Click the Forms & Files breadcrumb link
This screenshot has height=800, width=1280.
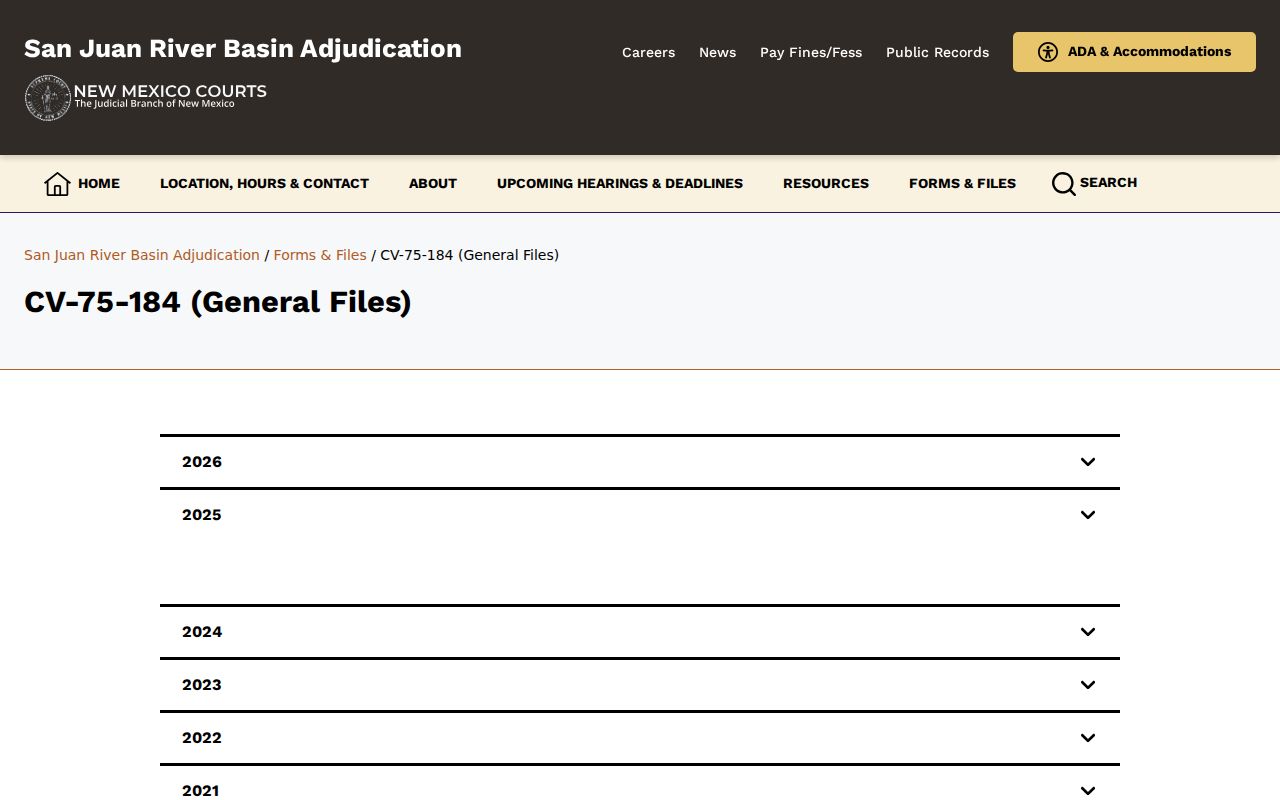tap(320, 255)
